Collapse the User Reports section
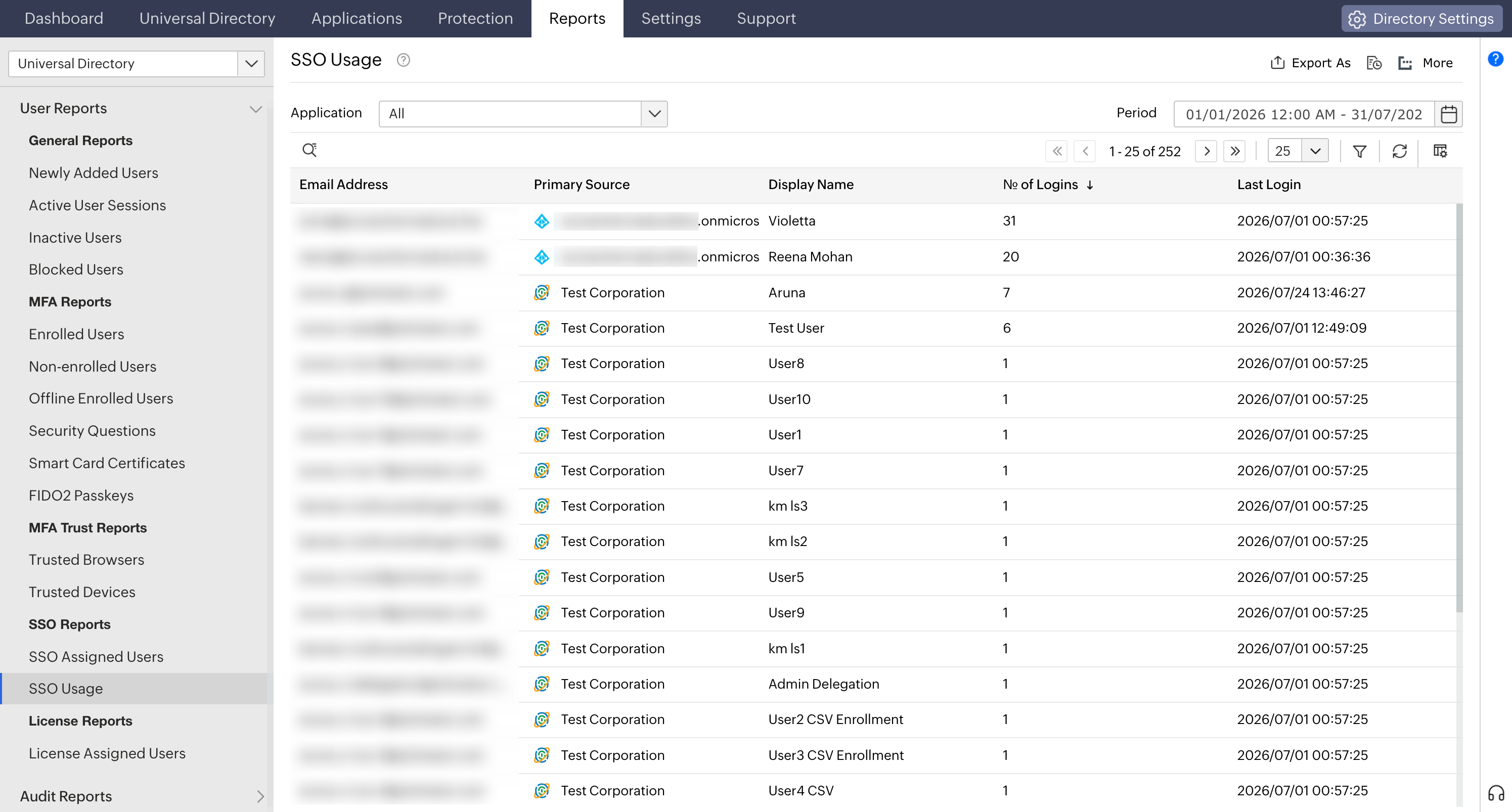1512x812 pixels. [255, 109]
